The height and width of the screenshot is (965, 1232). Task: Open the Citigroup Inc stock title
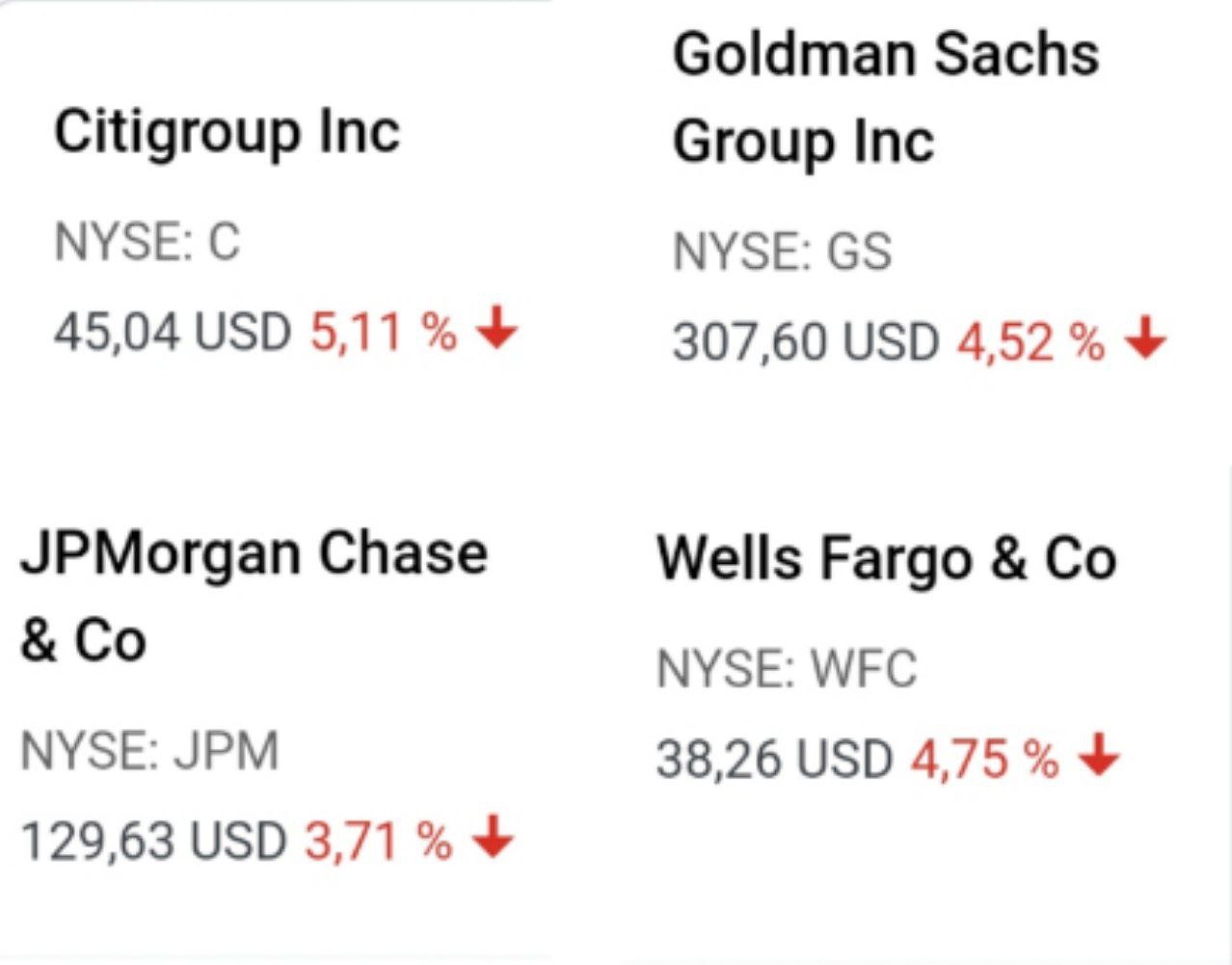pos(227,132)
